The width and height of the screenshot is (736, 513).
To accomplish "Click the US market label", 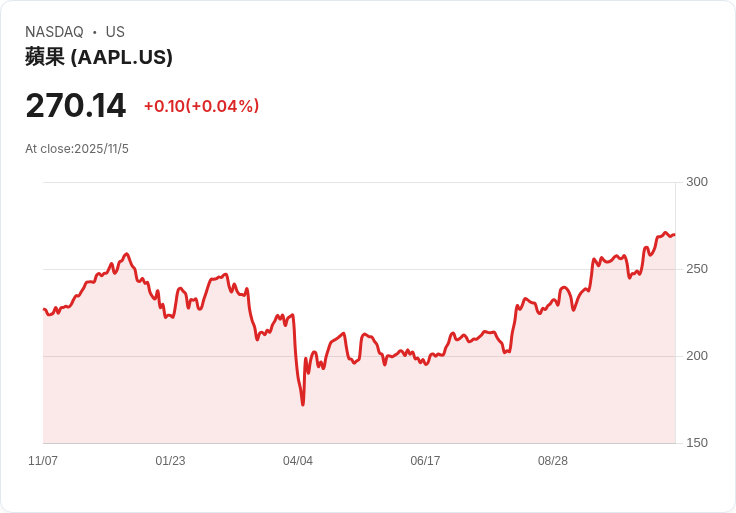I will 115,32.
